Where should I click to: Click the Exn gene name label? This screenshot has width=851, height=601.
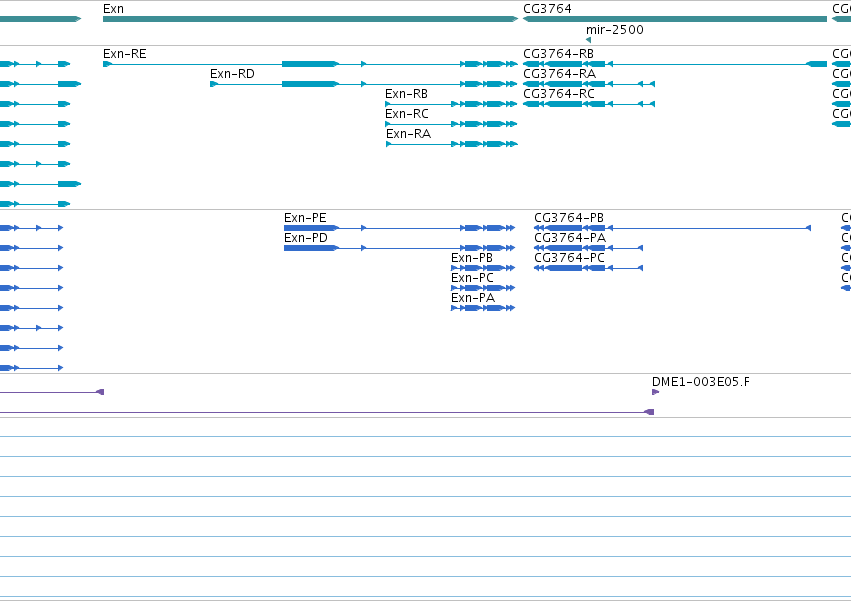(x=113, y=9)
